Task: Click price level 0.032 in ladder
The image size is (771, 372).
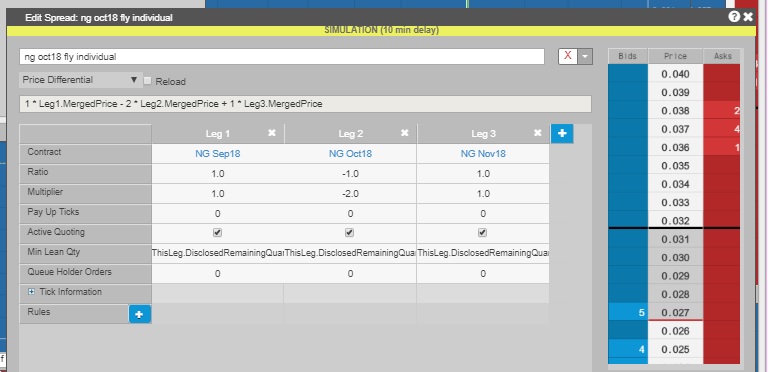Action: tap(676, 221)
